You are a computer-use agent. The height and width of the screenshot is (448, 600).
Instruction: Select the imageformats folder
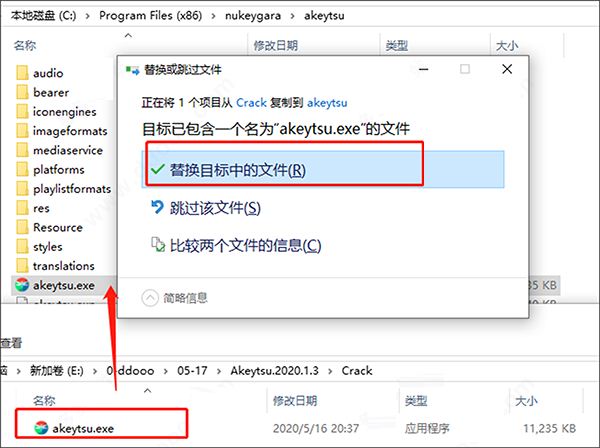click(62, 131)
